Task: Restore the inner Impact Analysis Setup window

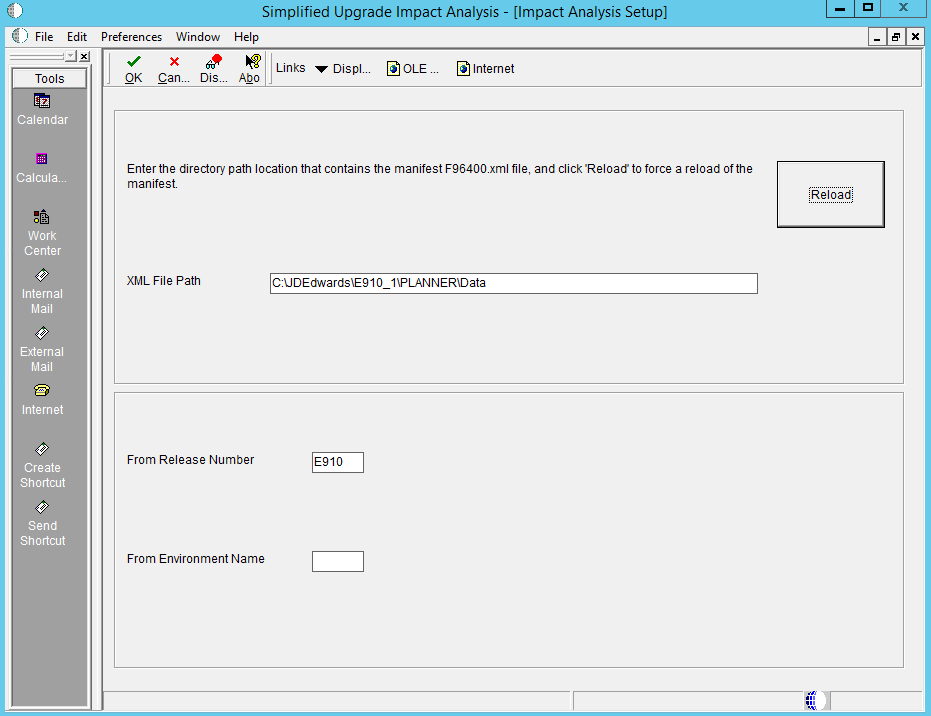Action: [896, 37]
